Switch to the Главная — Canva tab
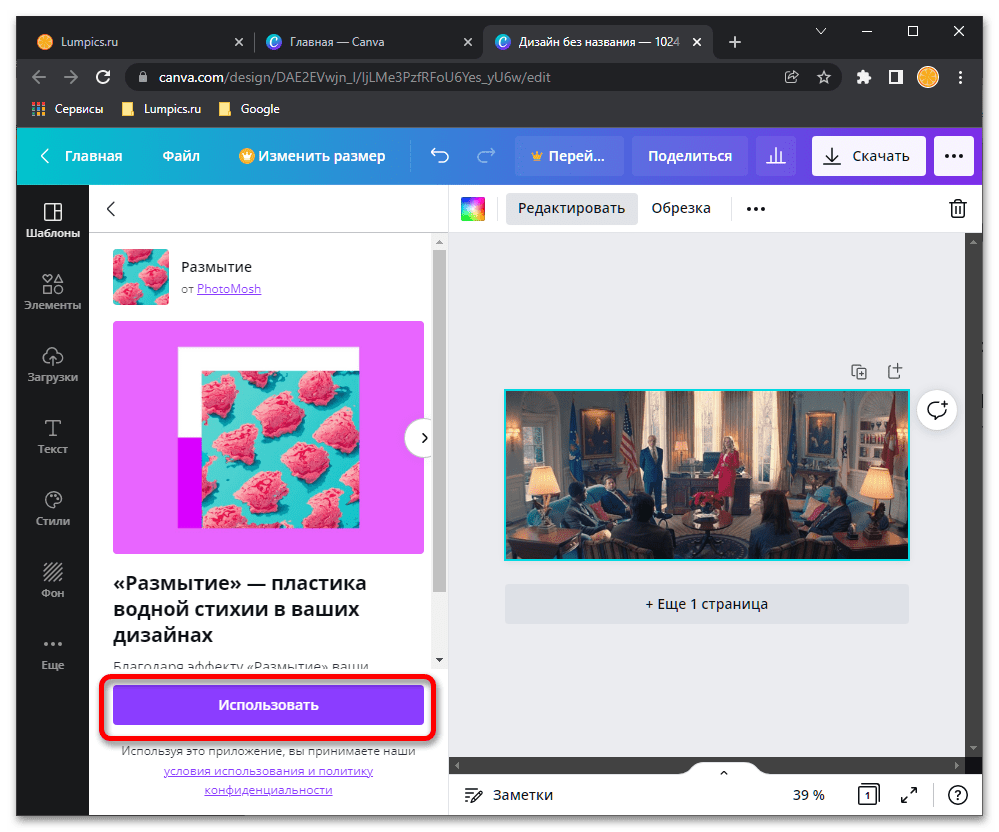Image resolution: width=999 pixels, height=832 pixels. (x=370, y=42)
